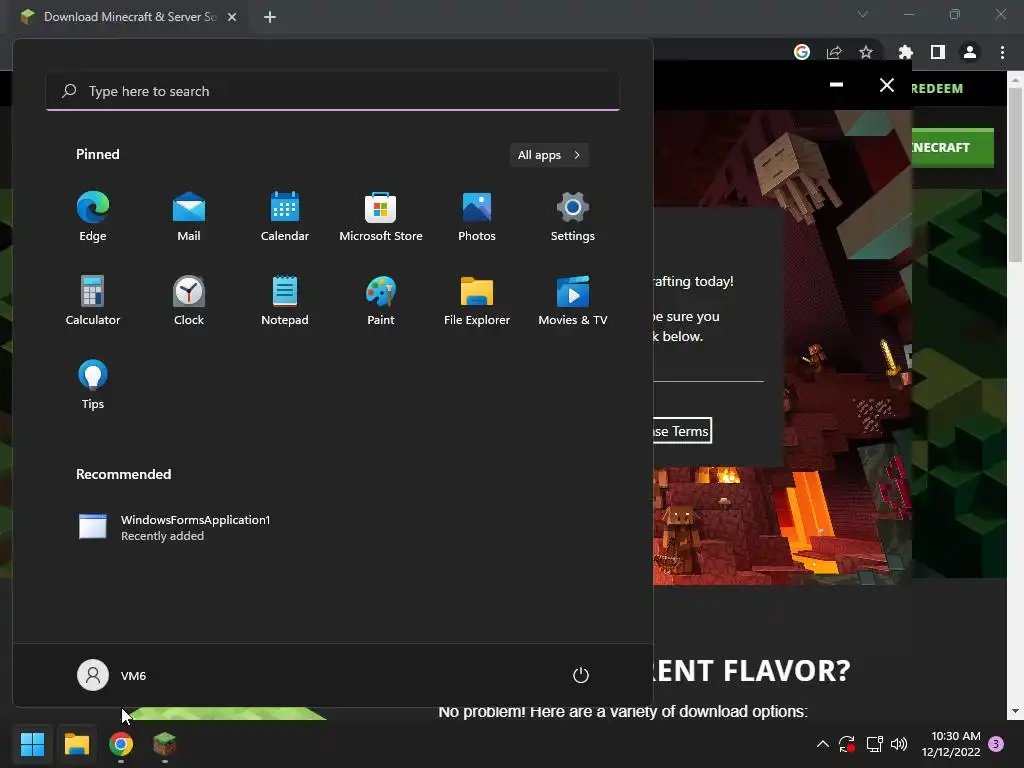The height and width of the screenshot is (768, 1024).
Task: Open the Edge browser from pinned apps
Action: coord(93,217)
